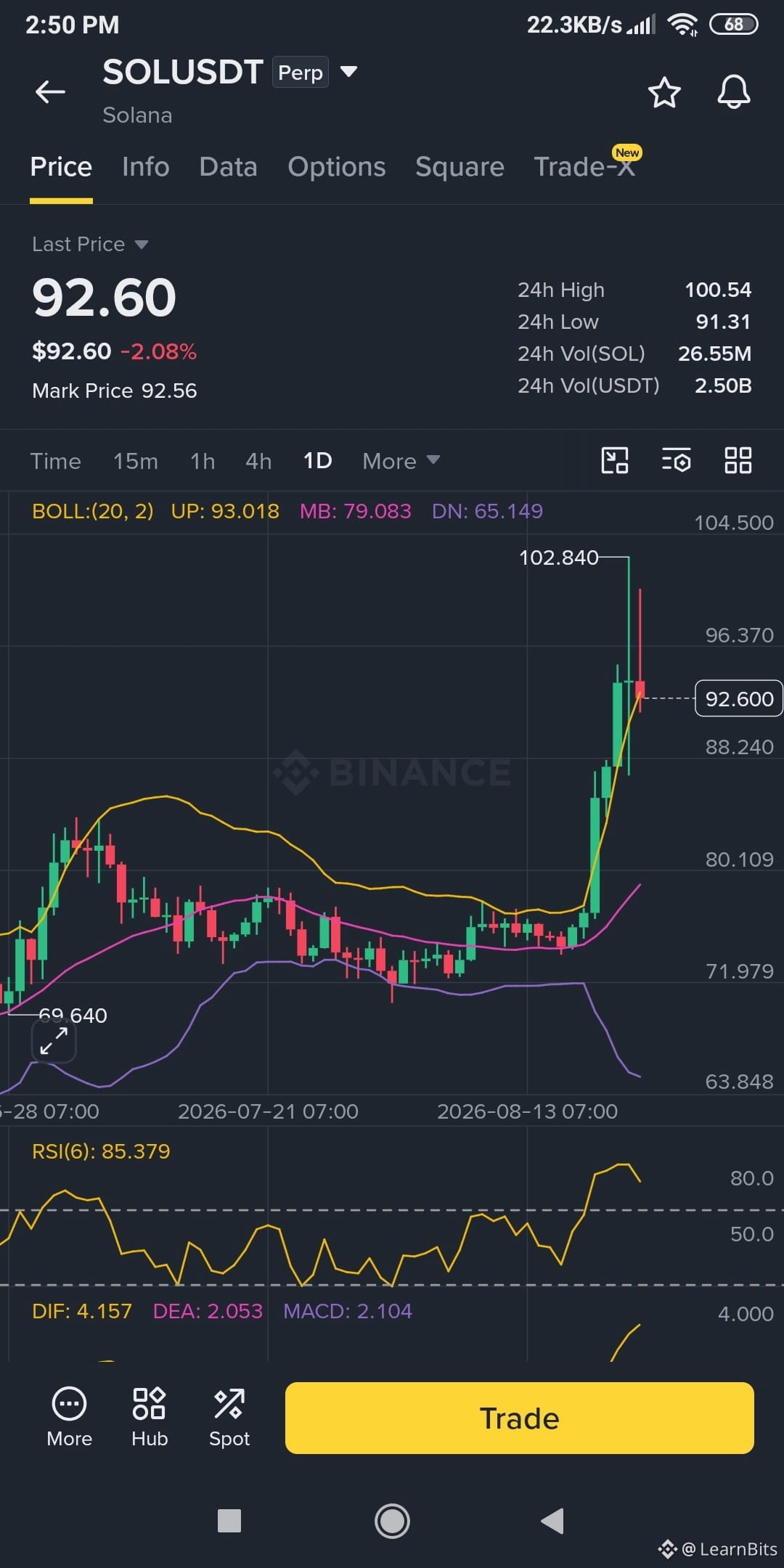The image size is (784, 1568).
Task: Tap the MACD: 2.104 label
Action: point(348,1311)
